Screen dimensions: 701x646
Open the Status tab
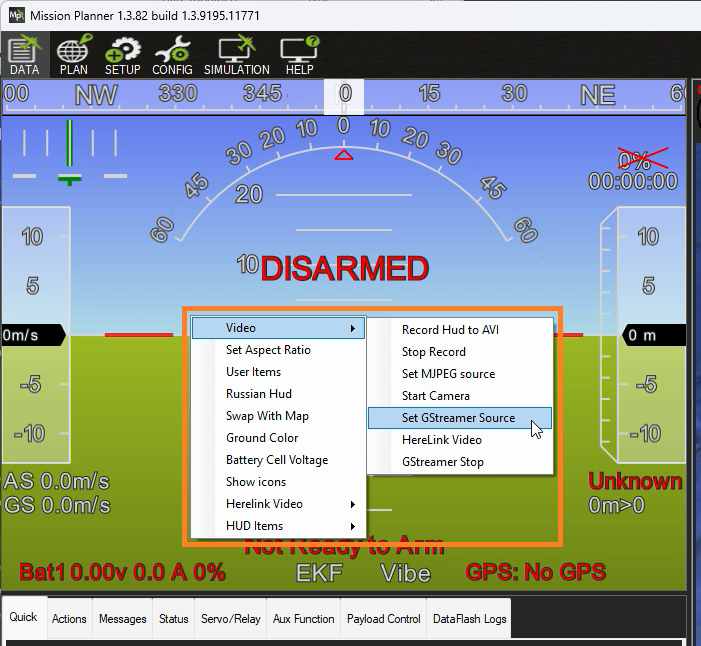point(173,619)
